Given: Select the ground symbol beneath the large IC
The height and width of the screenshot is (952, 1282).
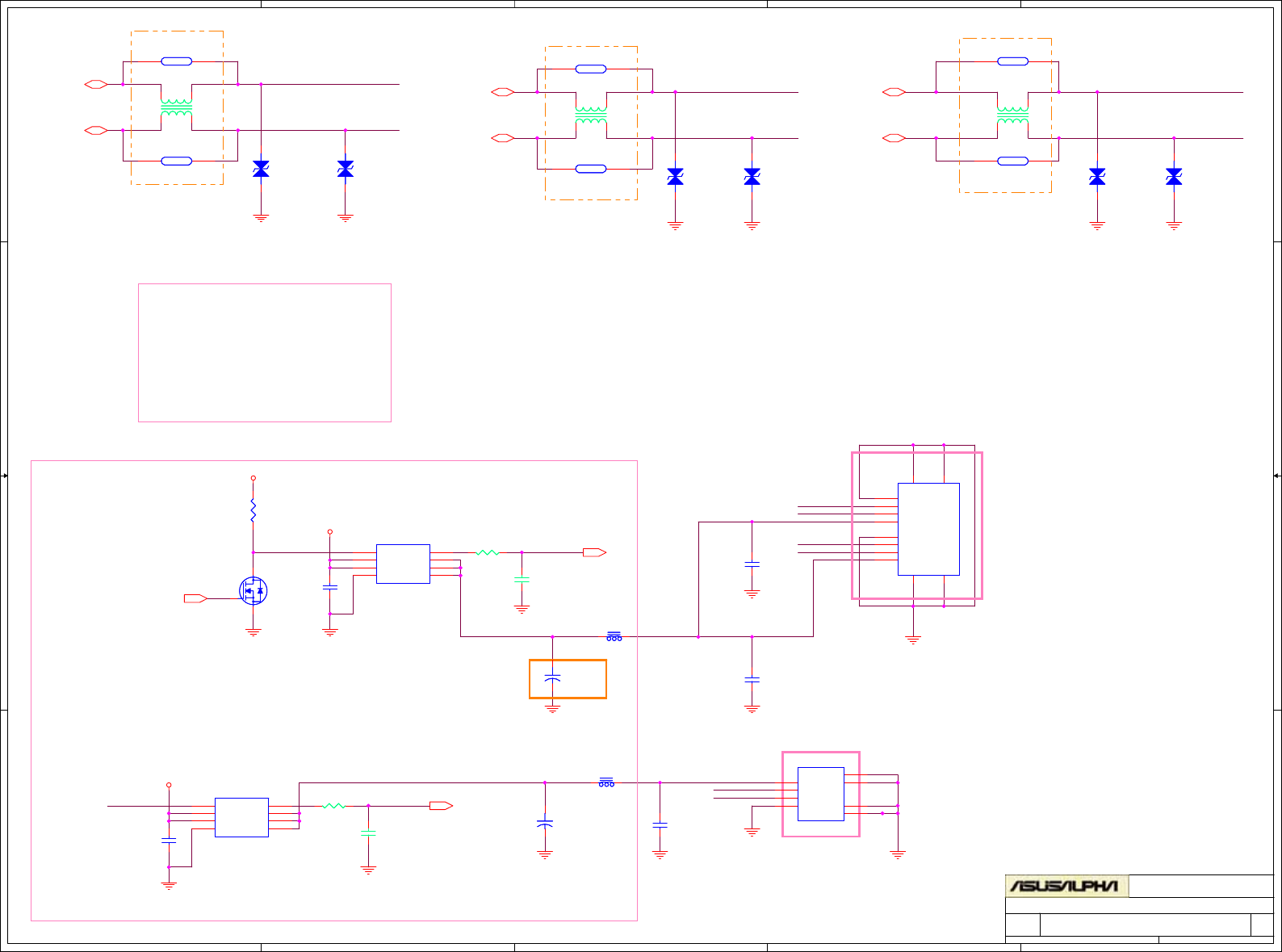Looking at the screenshot, I should (x=913, y=640).
